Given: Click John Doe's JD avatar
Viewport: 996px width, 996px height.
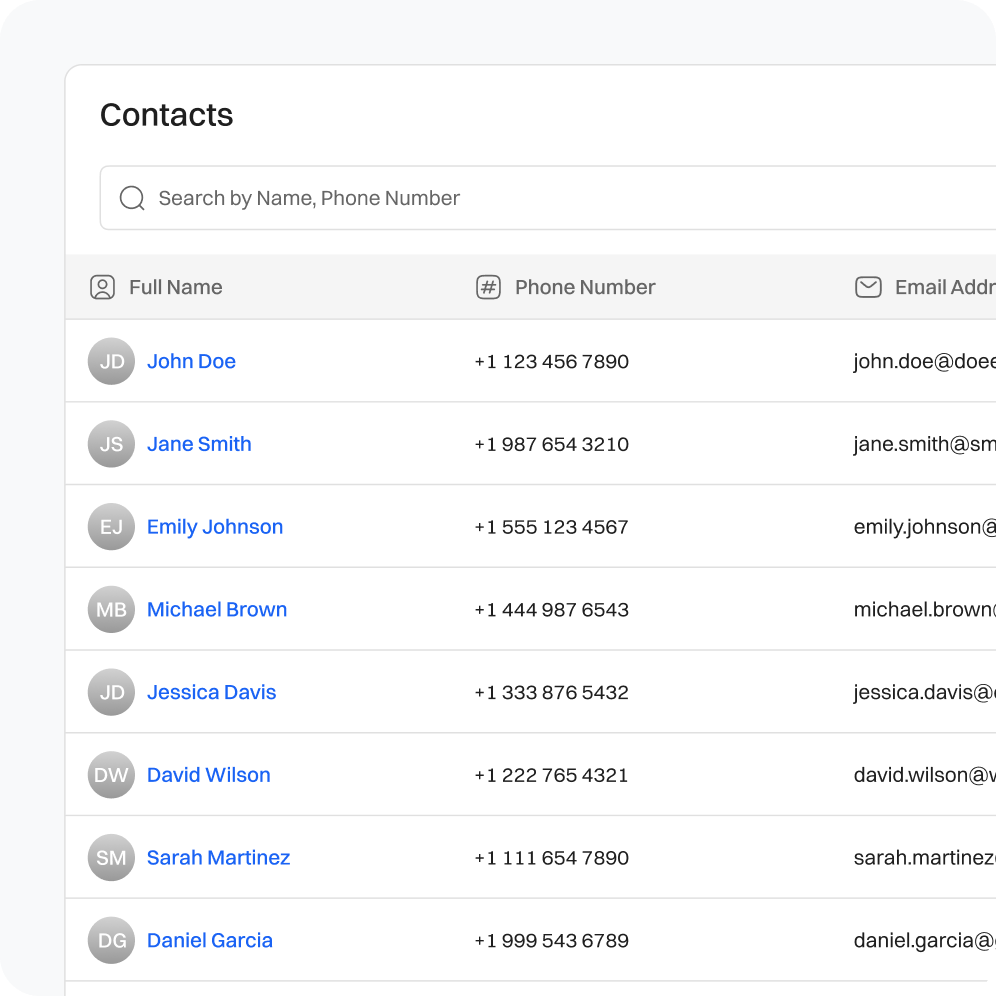Looking at the screenshot, I should click(111, 361).
